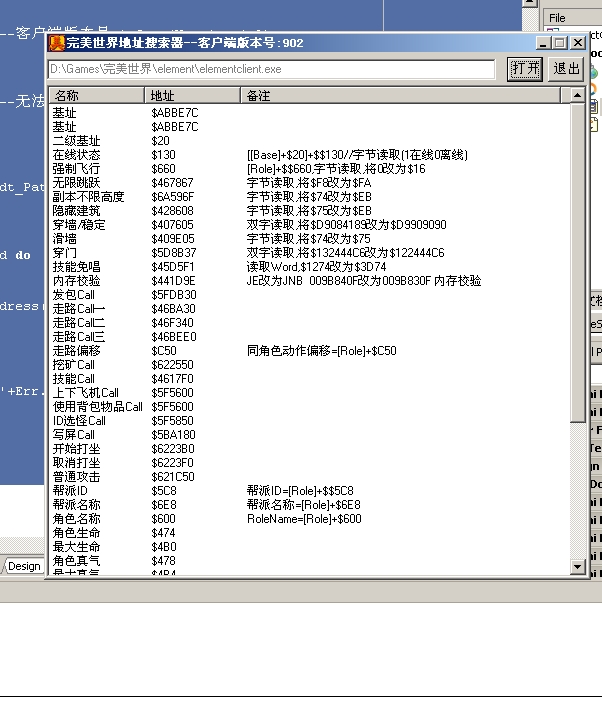Click the address searcher title bar icon

pyautogui.click(x=57, y=43)
